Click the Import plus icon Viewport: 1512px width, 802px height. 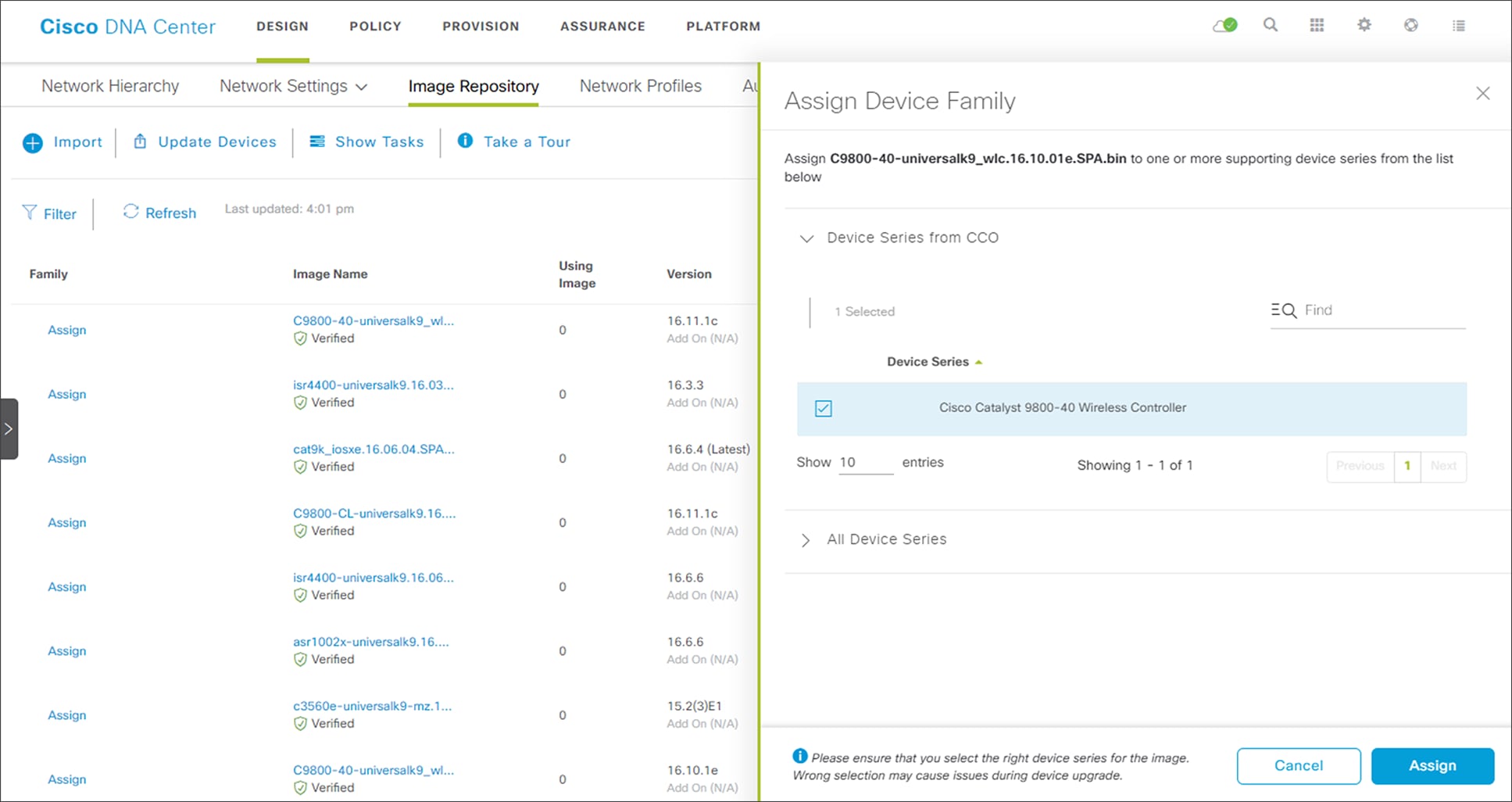[33, 143]
